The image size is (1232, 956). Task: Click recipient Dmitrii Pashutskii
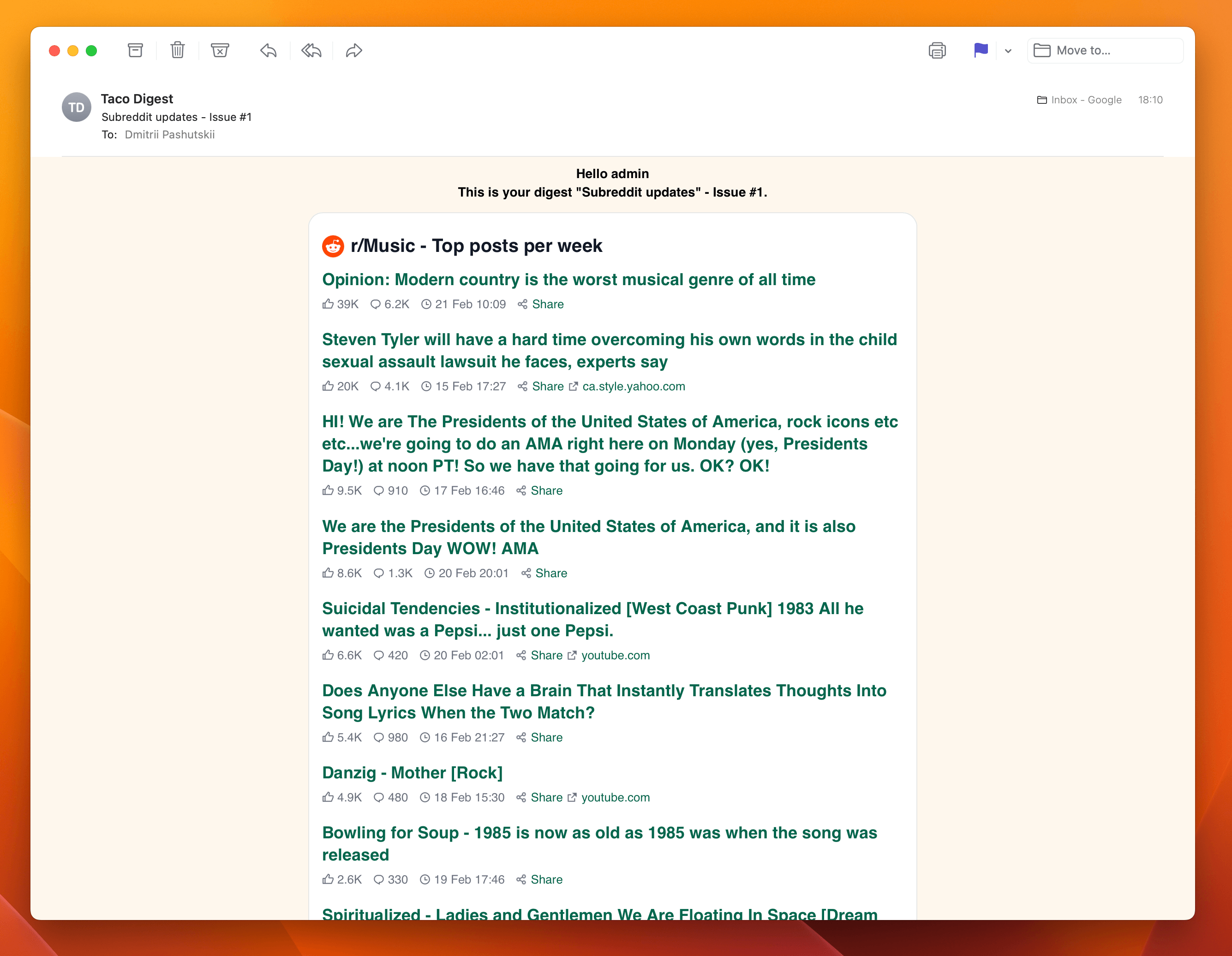coord(170,135)
